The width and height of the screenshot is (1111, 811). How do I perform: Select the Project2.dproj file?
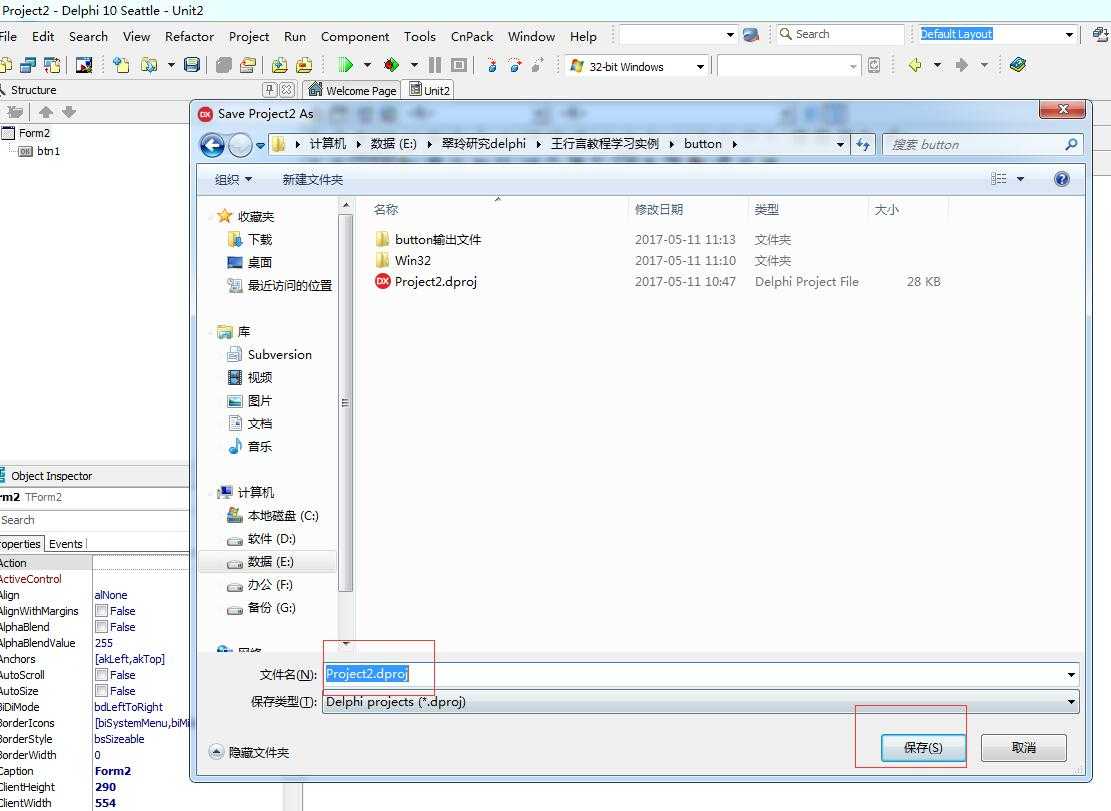click(x=435, y=282)
